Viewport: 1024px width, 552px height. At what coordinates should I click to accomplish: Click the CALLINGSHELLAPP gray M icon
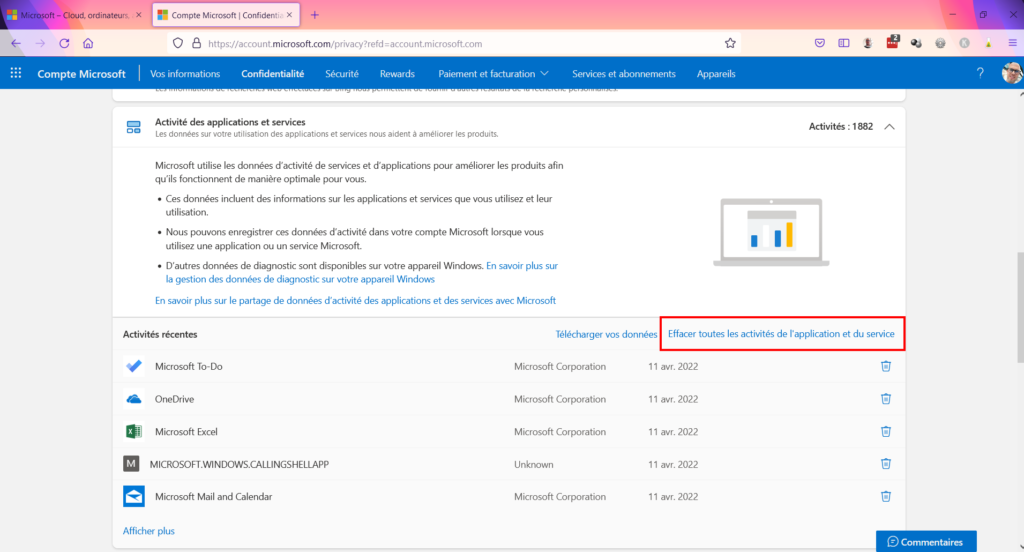click(x=131, y=464)
